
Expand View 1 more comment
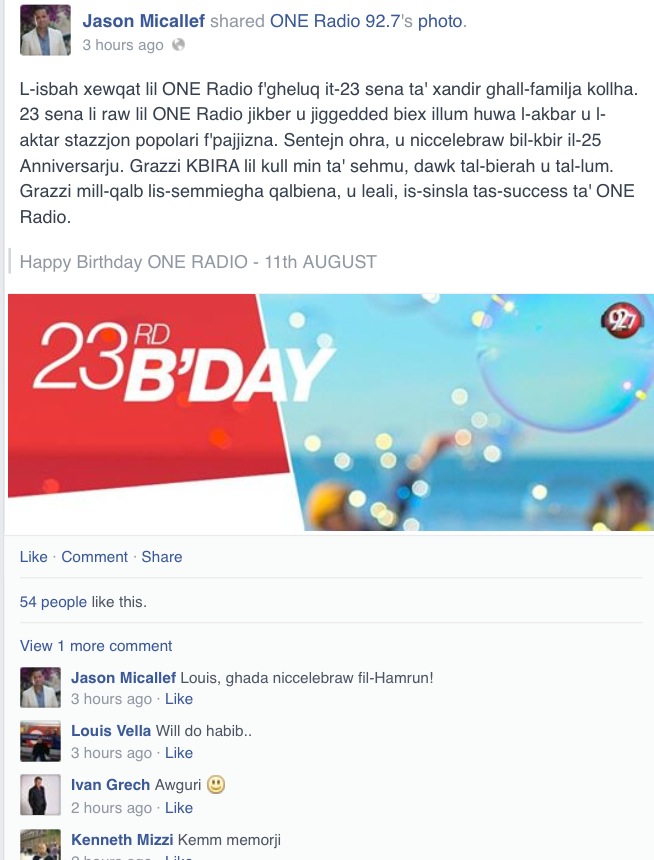tap(96, 646)
